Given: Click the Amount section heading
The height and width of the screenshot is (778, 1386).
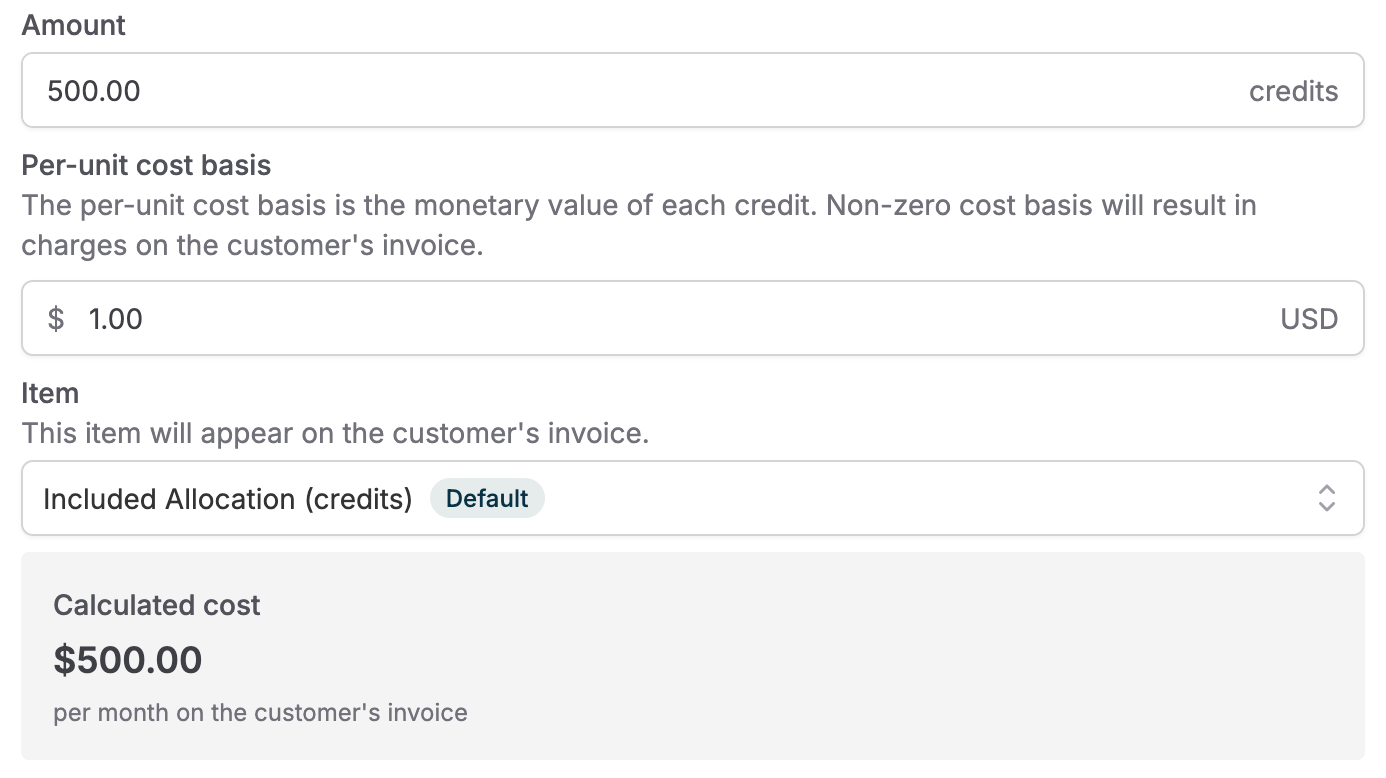Looking at the screenshot, I should [x=73, y=25].
